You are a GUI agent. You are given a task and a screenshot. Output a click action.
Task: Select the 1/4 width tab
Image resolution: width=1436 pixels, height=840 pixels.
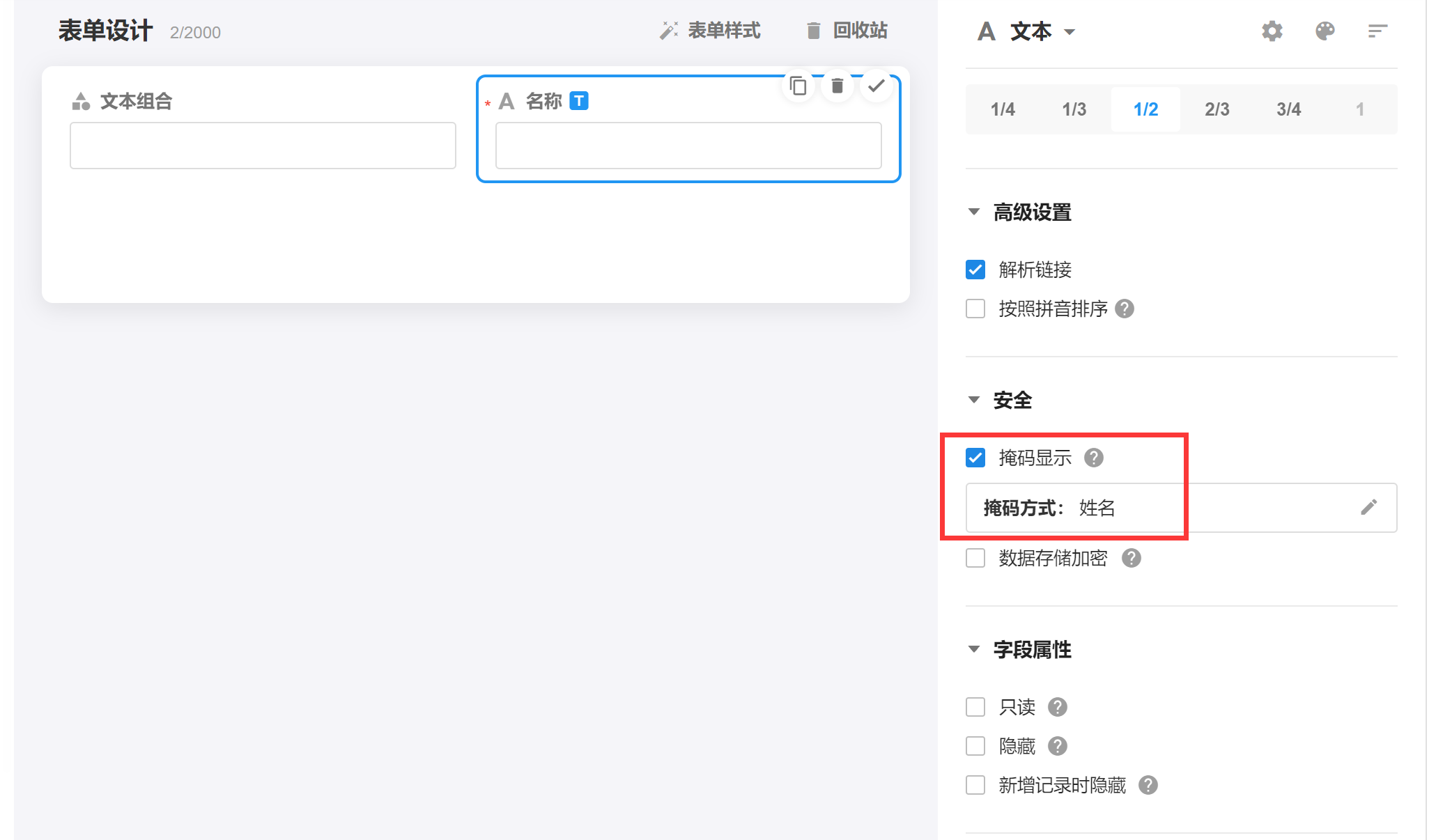[x=1003, y=109]
